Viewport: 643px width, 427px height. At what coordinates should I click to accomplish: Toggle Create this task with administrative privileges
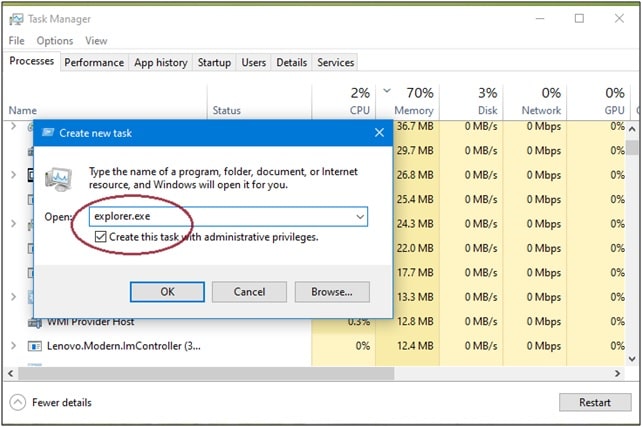(x=100, y=237)
